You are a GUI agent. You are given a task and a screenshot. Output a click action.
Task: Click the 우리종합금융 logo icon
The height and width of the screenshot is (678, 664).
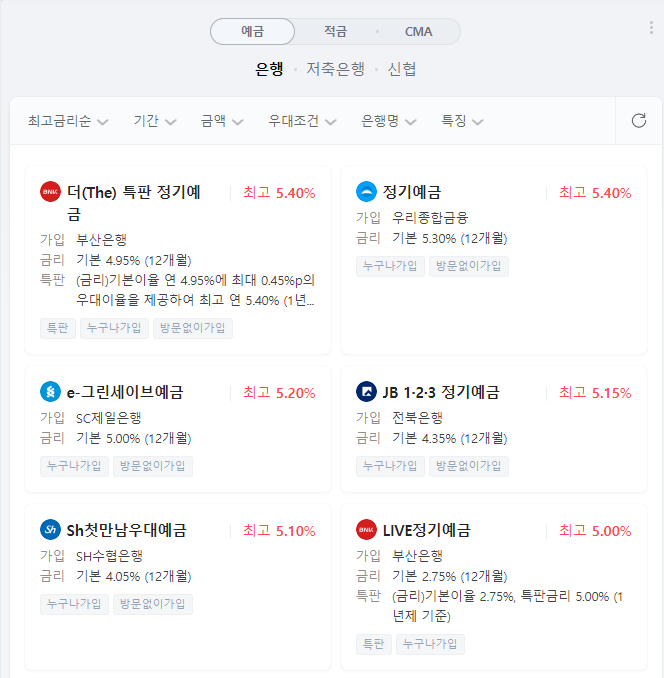[x=366, y=192]
